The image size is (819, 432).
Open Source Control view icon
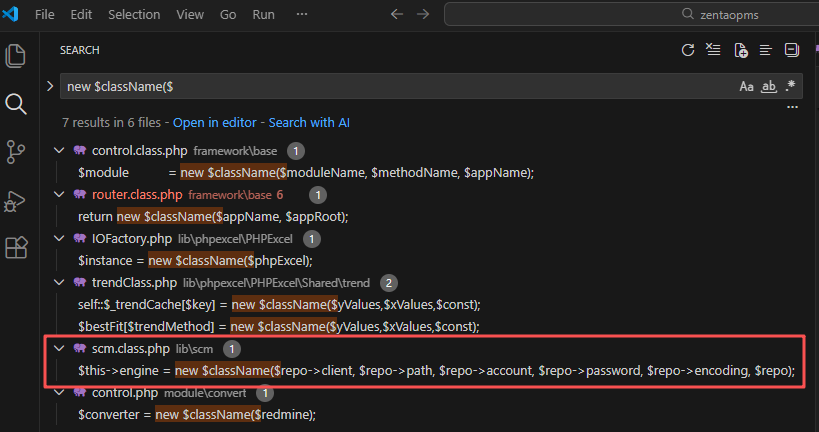click(x=16, y=151)
